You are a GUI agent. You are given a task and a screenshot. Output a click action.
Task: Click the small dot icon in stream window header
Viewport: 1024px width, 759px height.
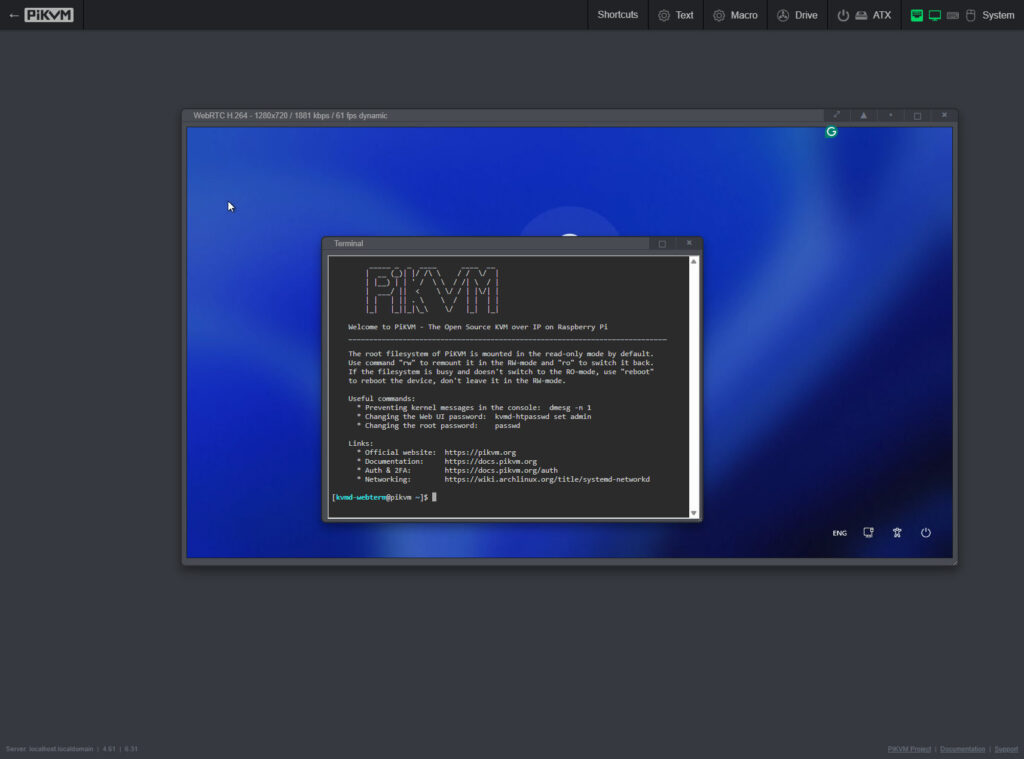[891, 115]
